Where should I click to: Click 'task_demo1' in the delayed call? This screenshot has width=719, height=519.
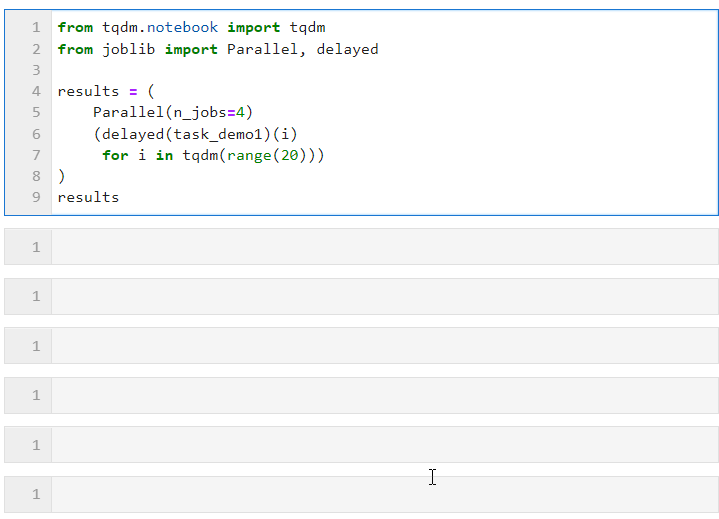point(218,135)
